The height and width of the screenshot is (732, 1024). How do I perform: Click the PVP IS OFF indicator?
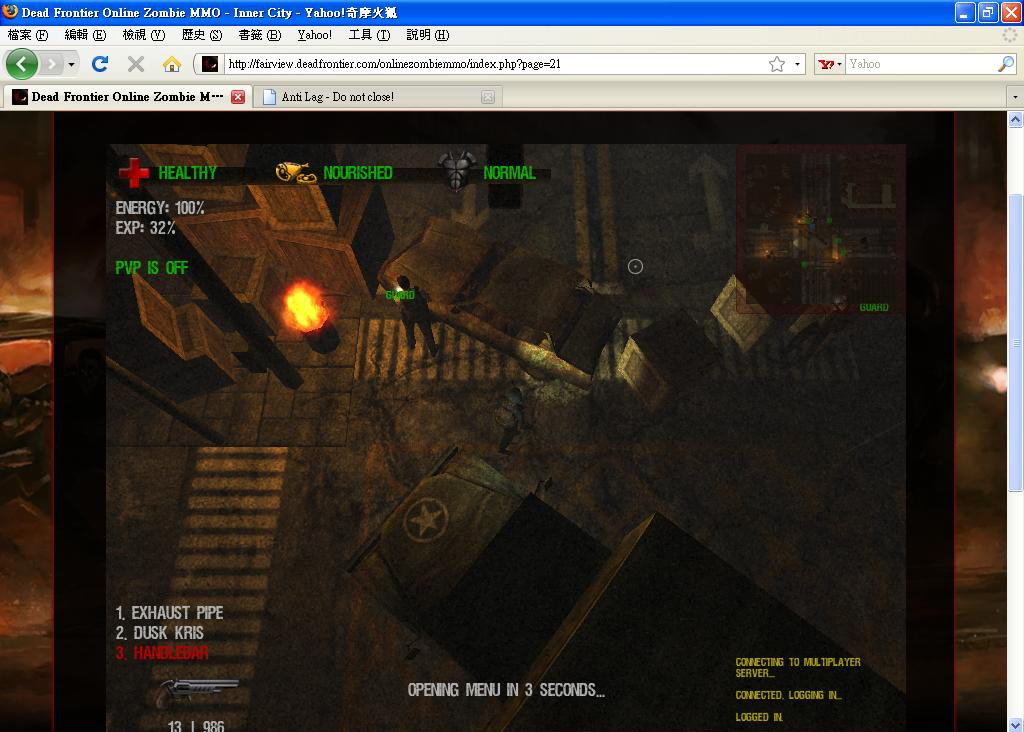point(152,268)
